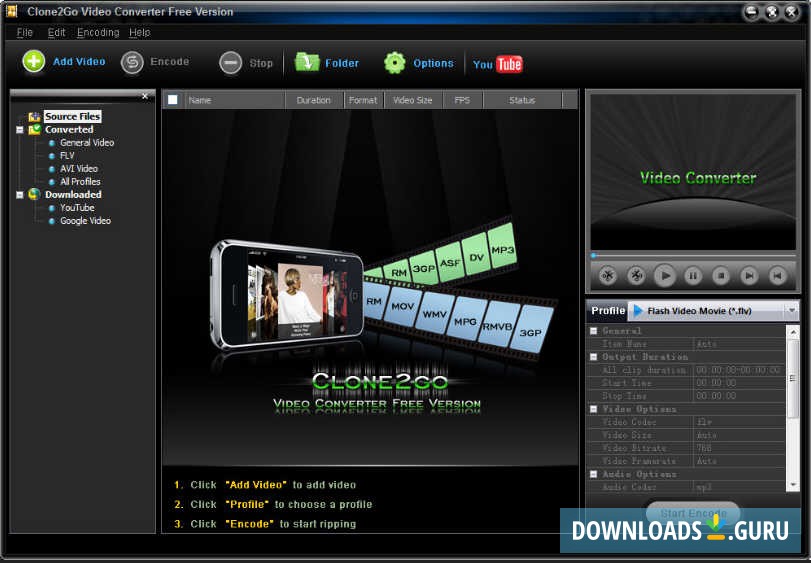Click the Status column header
The height and width of the screenshot is (563, 811).
[522, 100]
